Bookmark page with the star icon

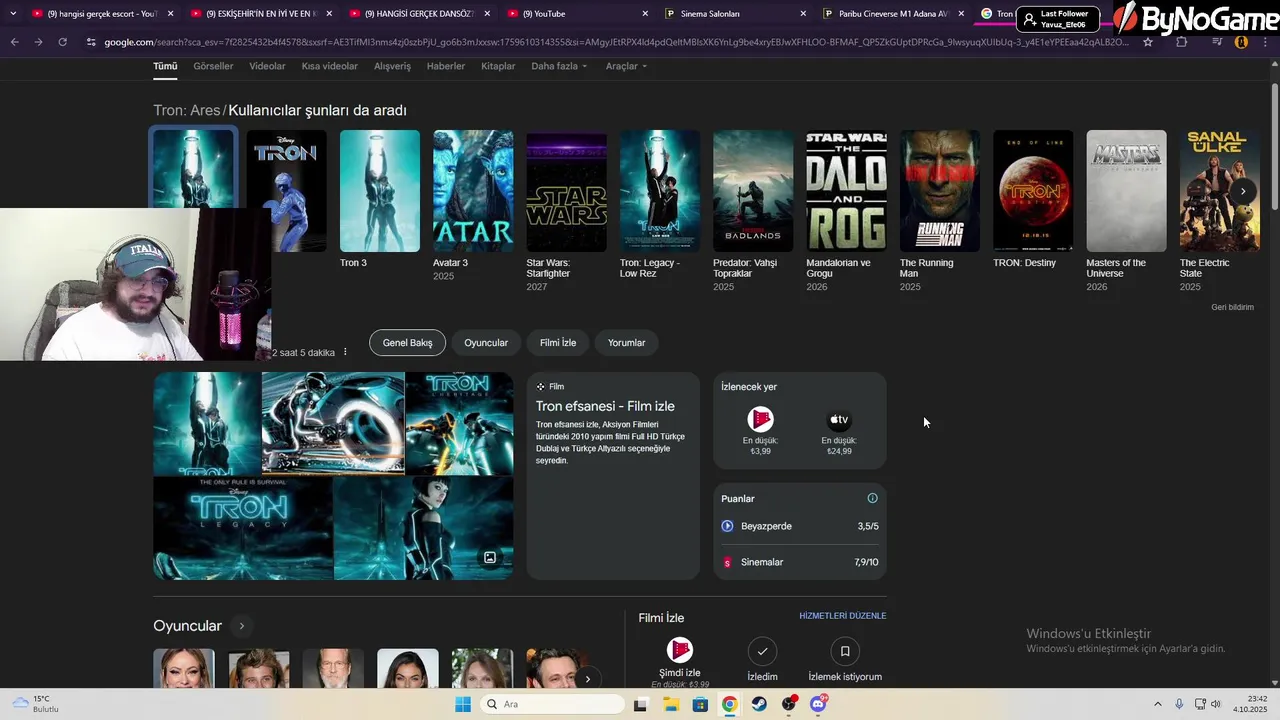[1148, 42]
